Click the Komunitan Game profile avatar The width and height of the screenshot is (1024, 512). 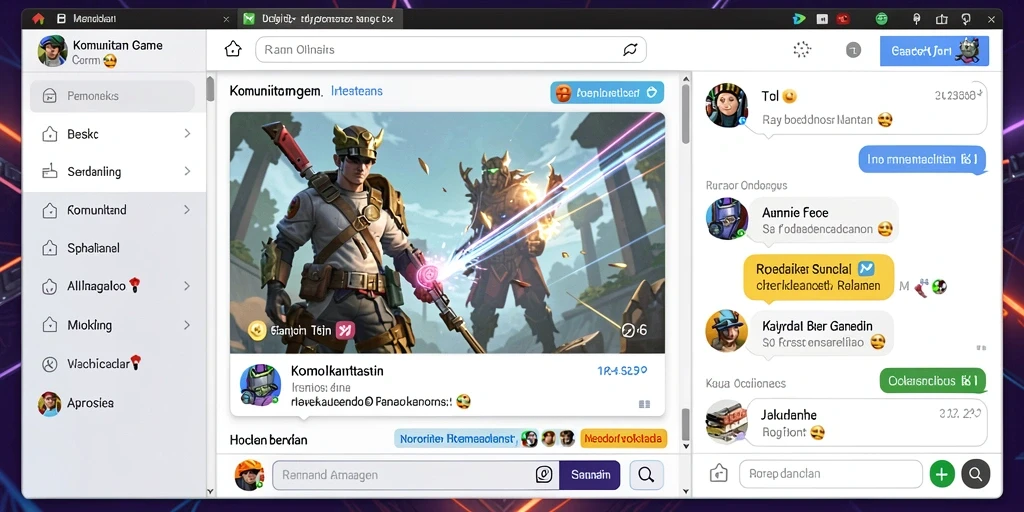(52, 51)
